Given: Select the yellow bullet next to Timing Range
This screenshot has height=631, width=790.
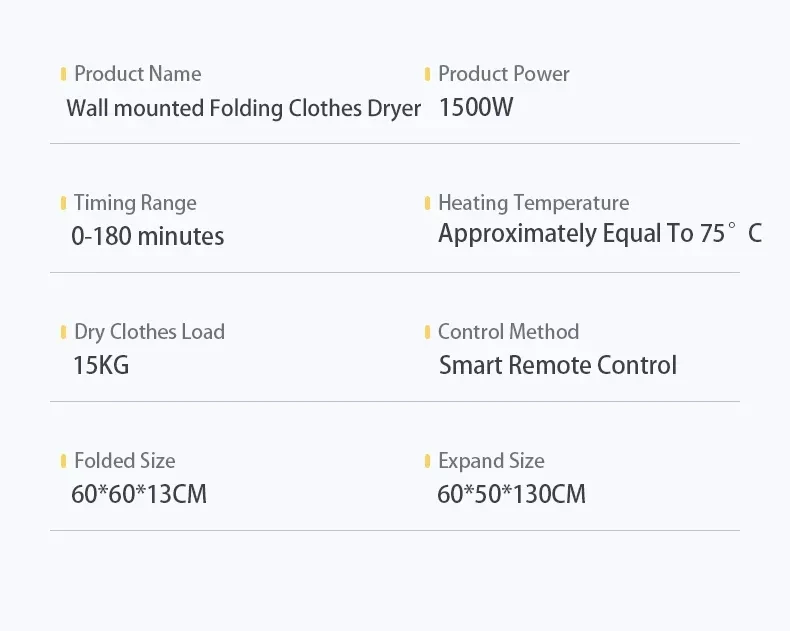Looking at the screenshot, I should (64, 203).
